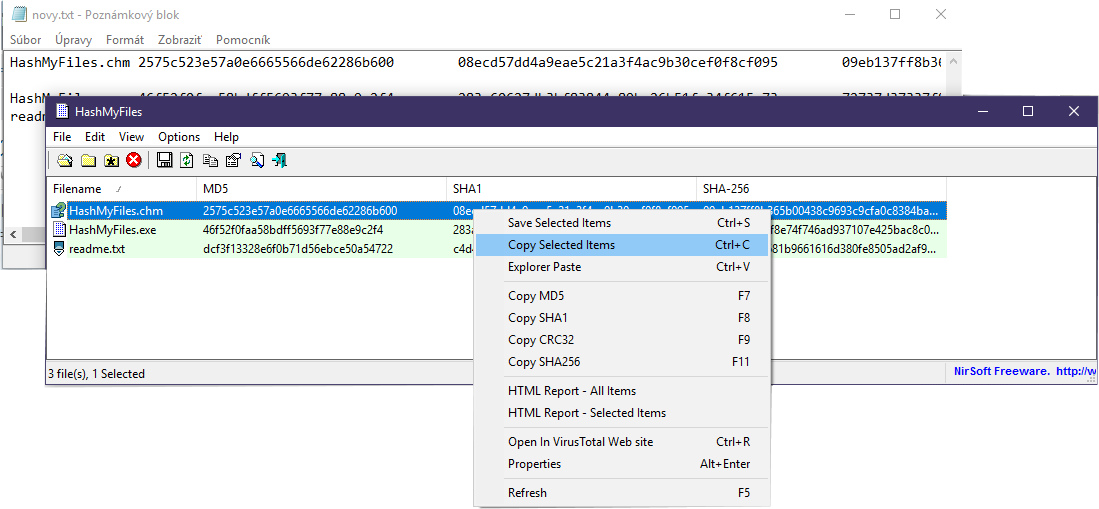
Task: Click MD5 value dcf3f13328e6f0b71d56ebce50a54722
Action: (x=298, y=248)
